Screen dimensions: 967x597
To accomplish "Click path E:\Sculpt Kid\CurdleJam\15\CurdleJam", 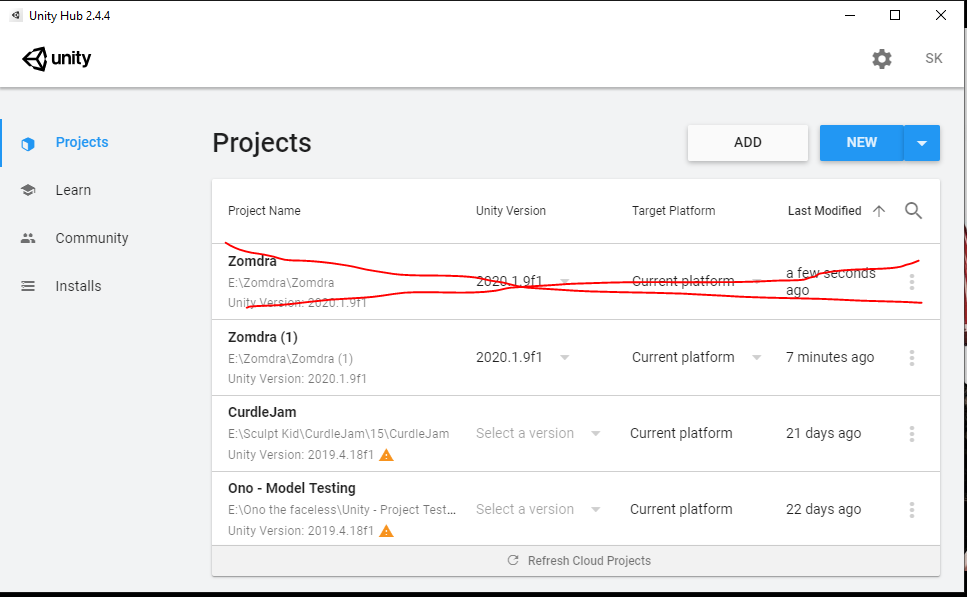I will [x=339, y=434].
